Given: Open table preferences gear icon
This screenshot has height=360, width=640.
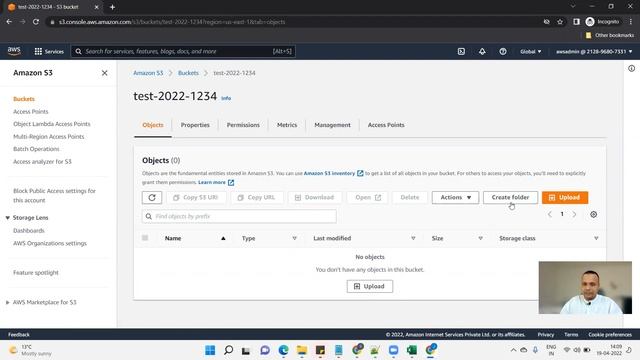Looking at the screenshot, I should [x=593, y=214].
